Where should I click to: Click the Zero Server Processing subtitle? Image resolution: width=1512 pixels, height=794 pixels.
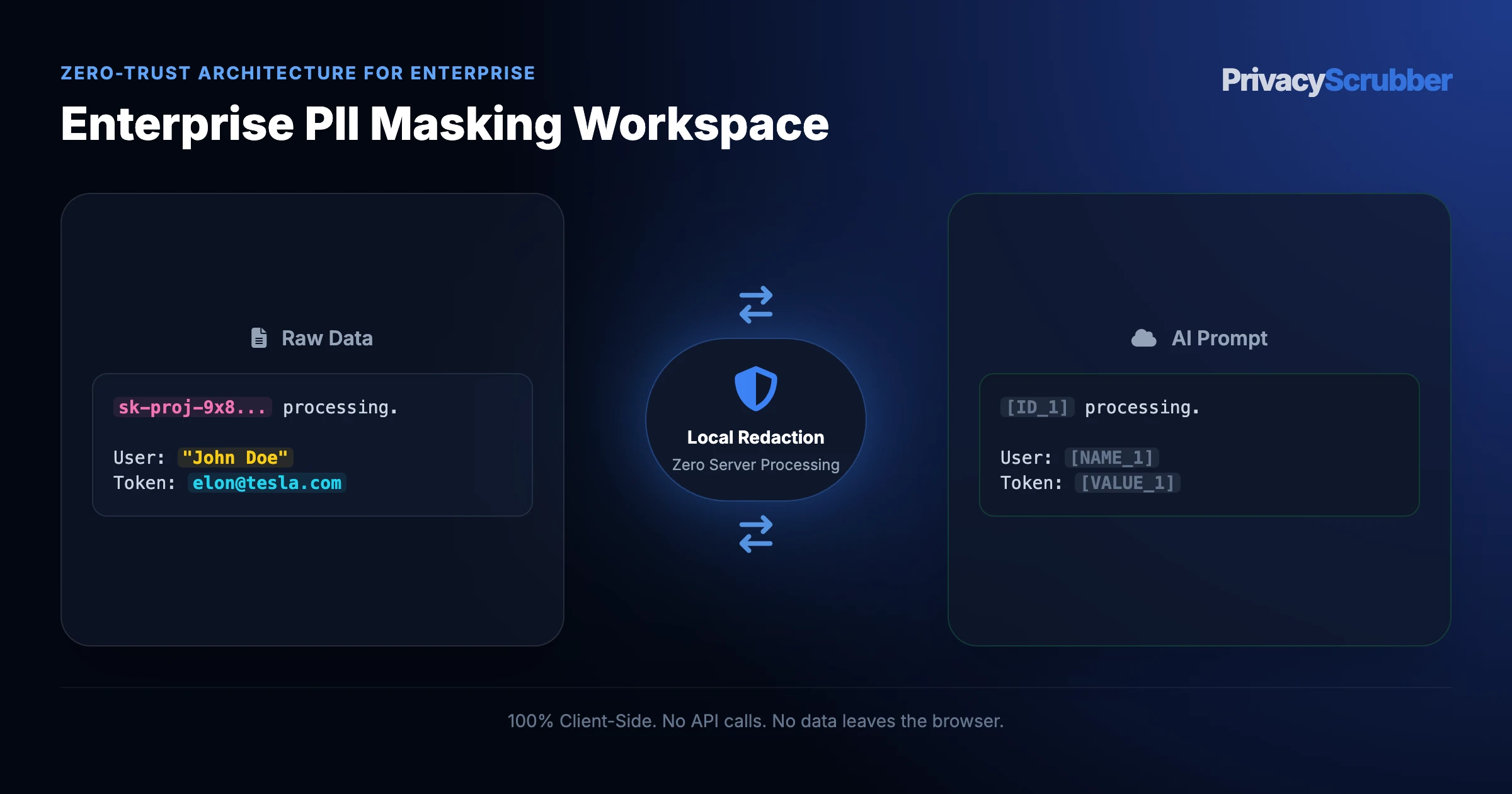pos(756,465)
